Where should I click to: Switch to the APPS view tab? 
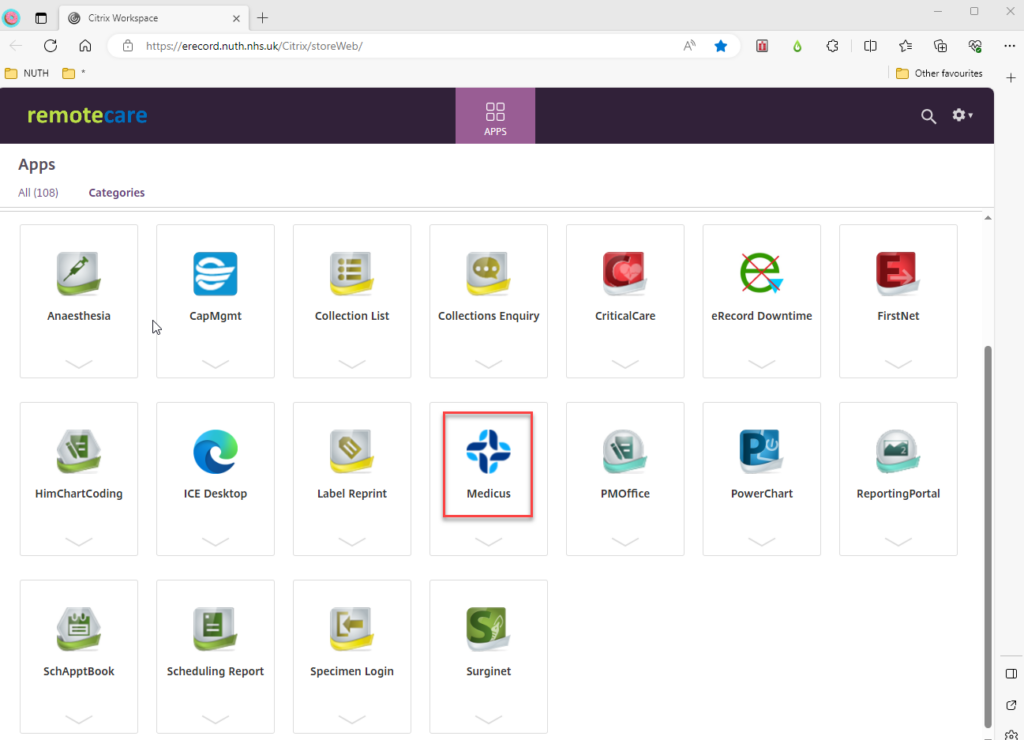pyautogui.click(x=495, y=116)
